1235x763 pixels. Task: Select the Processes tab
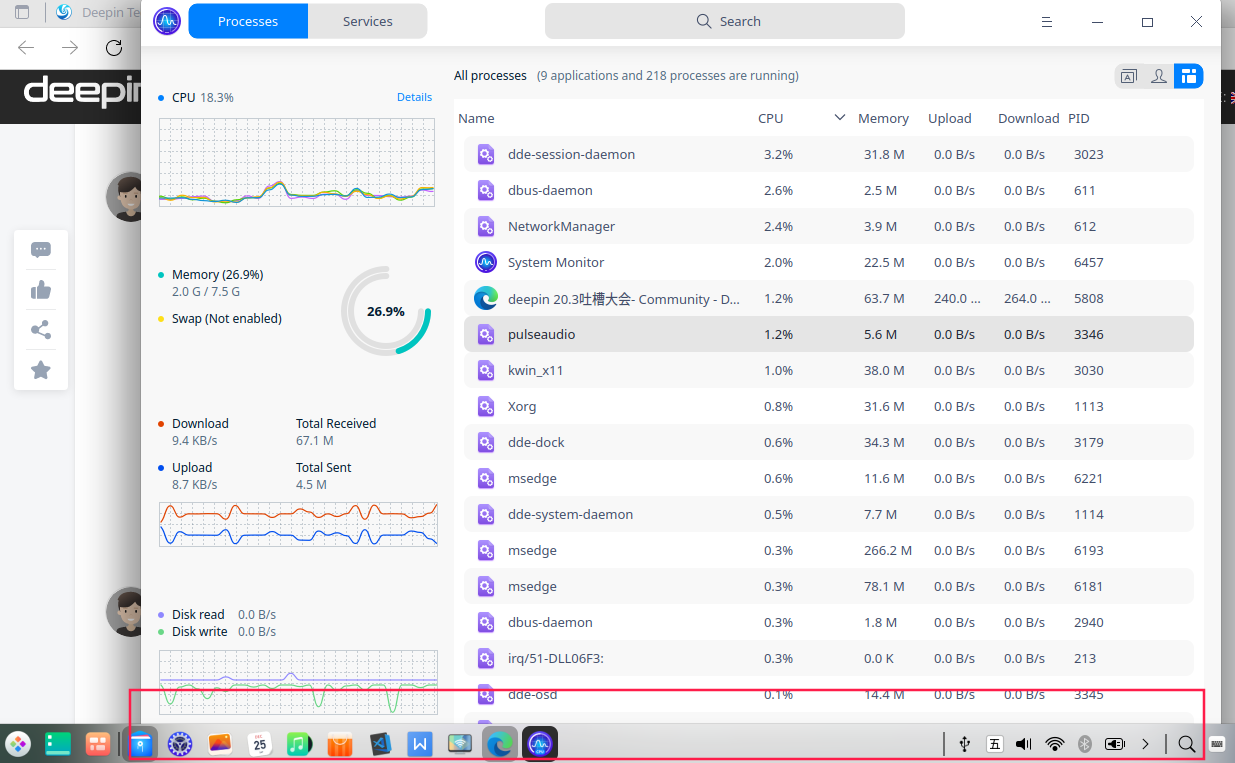click(x=248, y=21)
